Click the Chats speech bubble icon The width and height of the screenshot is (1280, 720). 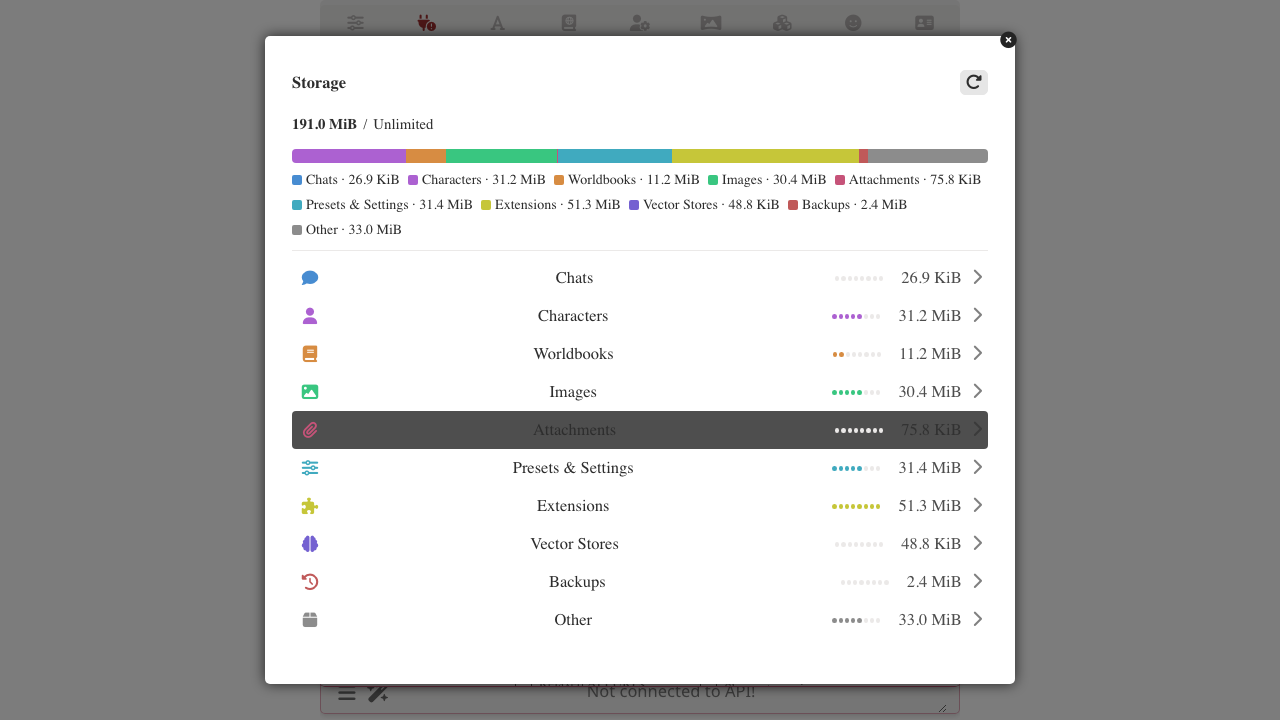[x=310, y=278]
